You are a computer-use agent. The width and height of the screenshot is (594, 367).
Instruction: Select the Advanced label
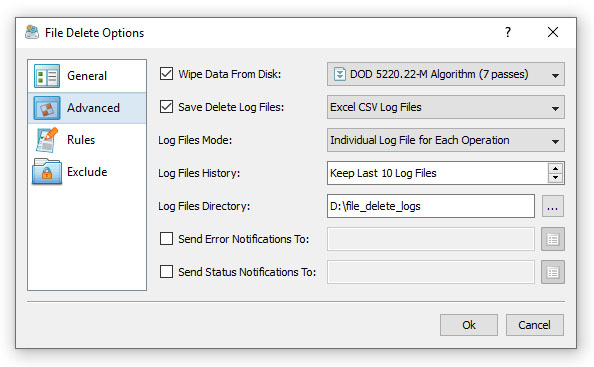pos(93,108)
